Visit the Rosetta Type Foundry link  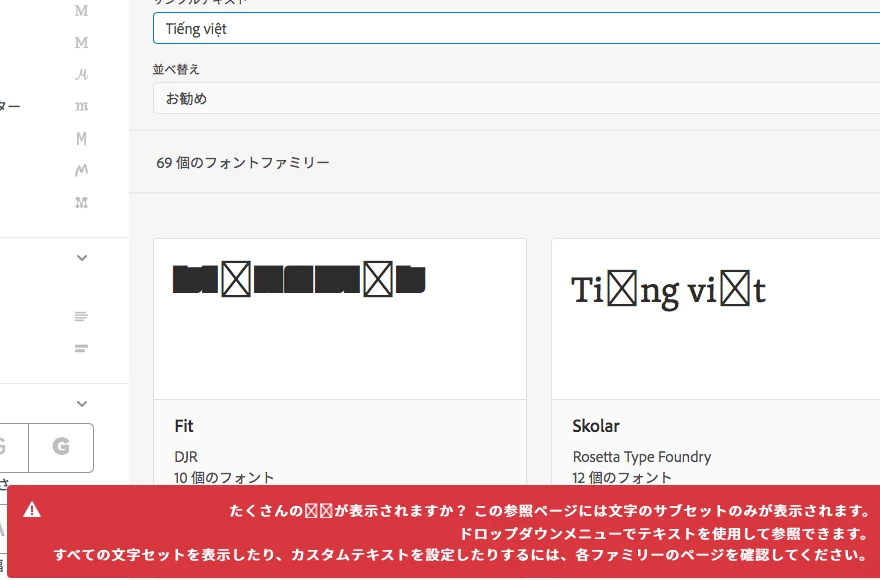pyautogui.click(x=642, y=457)
